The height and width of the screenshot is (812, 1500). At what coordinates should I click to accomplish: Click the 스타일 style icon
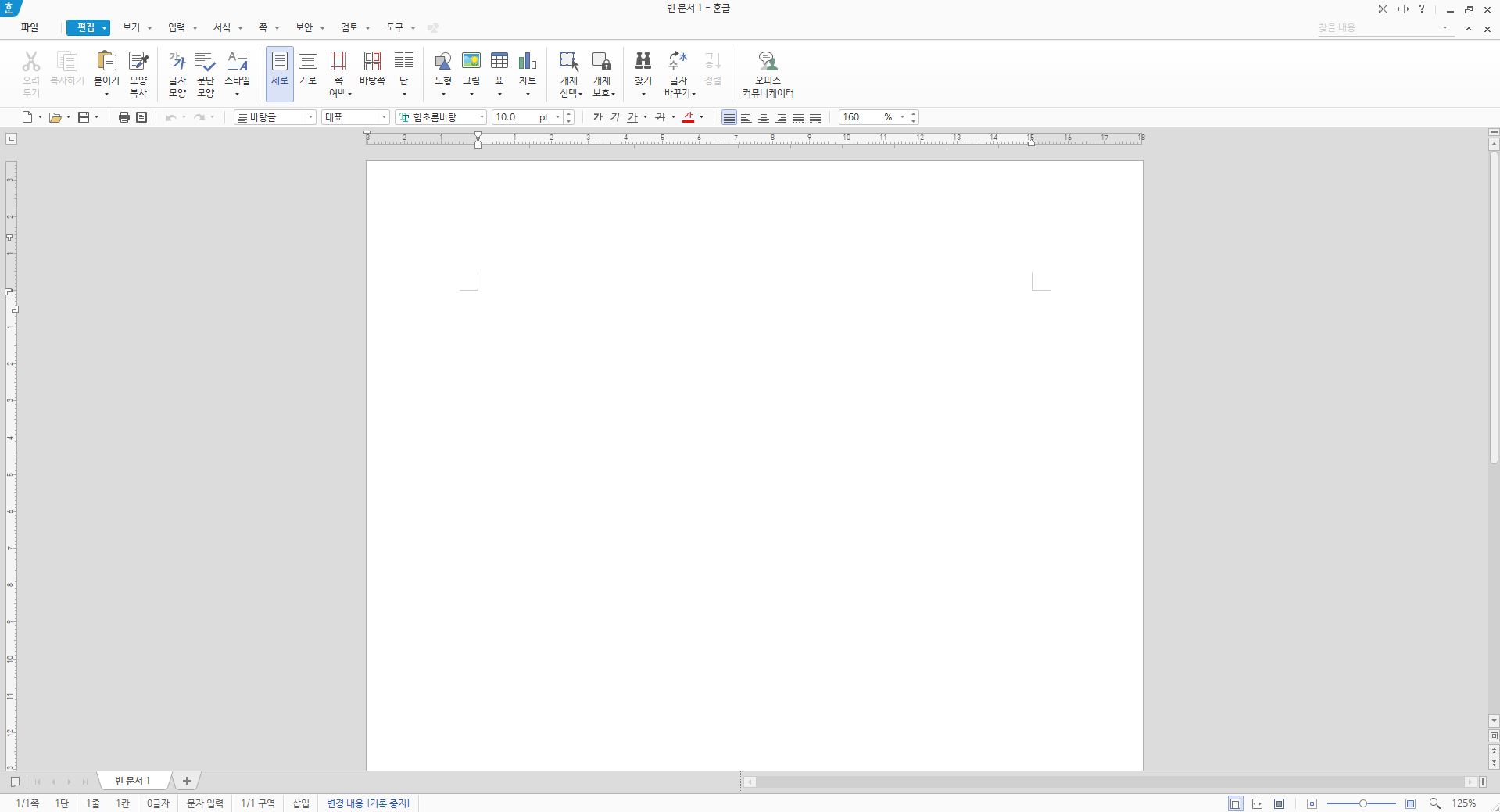[237, 61]
